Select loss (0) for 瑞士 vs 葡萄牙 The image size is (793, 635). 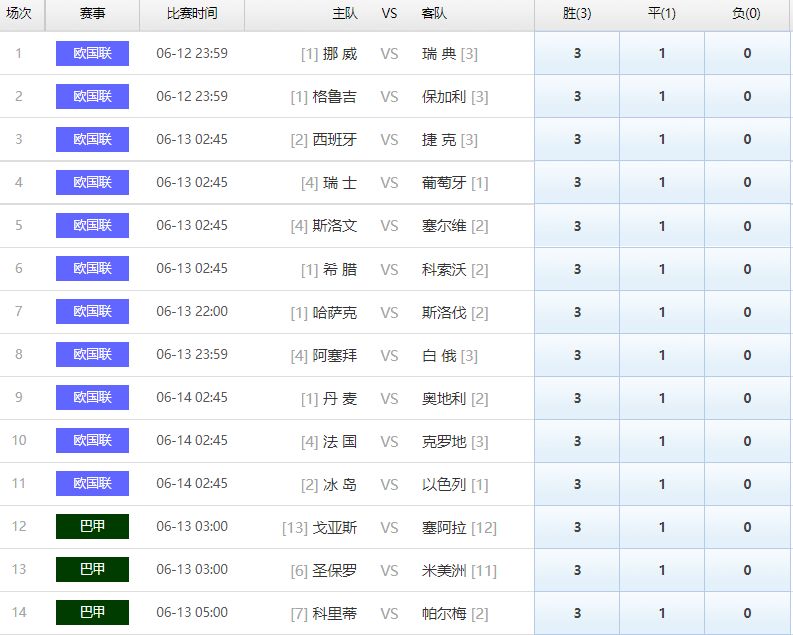[x=747, y=182]
